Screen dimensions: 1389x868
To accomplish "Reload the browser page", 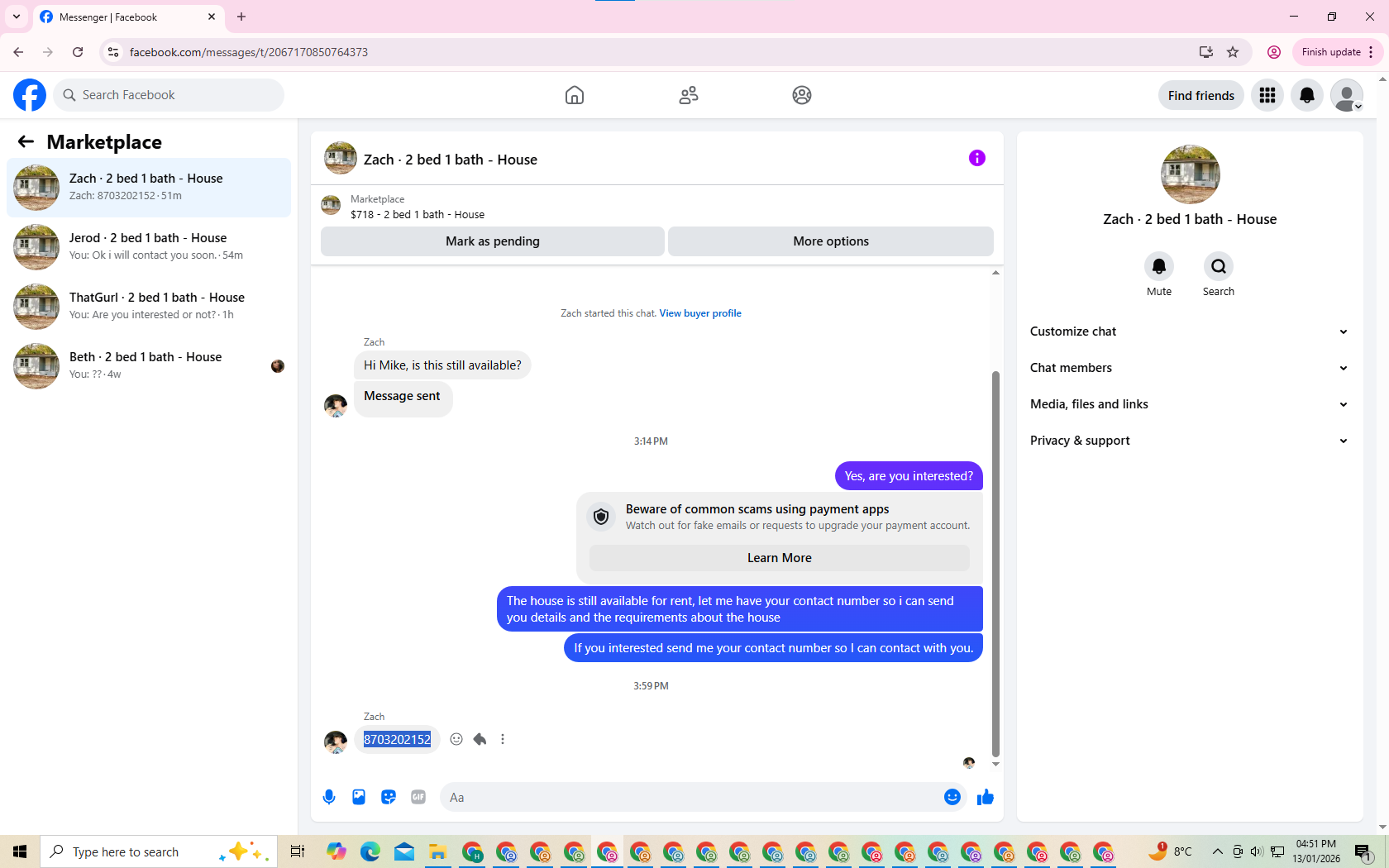I will [78, 52].
